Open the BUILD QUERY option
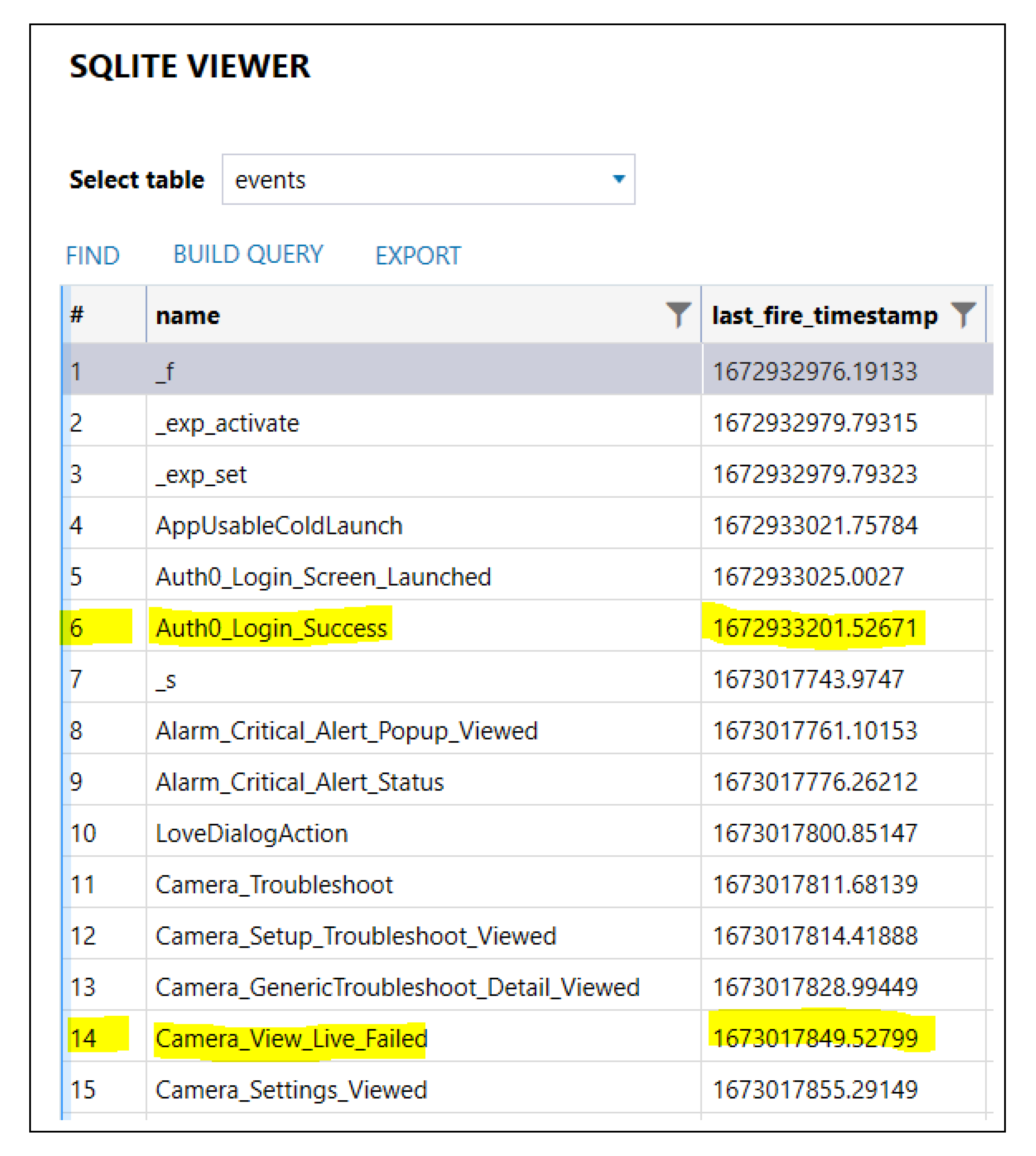The width and height of the screenshot is (1036, 1156). tap(248, 254)
